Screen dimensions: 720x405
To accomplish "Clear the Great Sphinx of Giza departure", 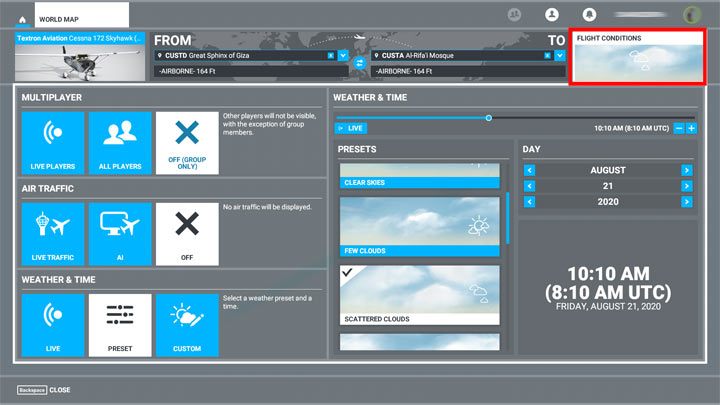I will point(331,55).
